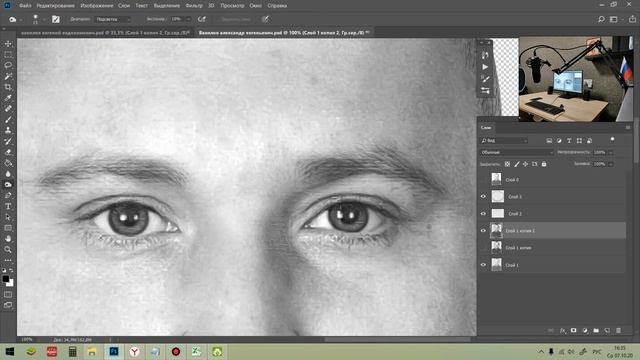The width and height of the screenshot is (640, 360).
Task: Open the brush settings panel icon
Action: [56, 19]
